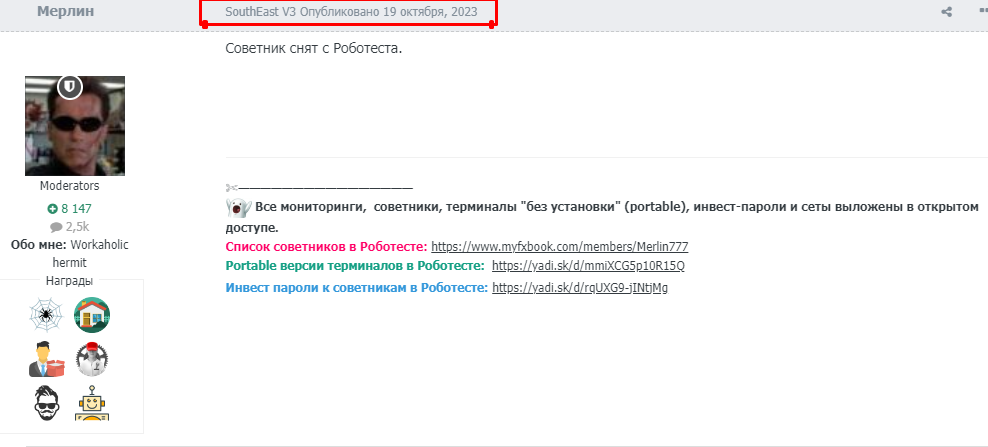This screenshot has height=447, width=988.
Task: Click the 8 147 reputation count
Action: click(76, 208)
